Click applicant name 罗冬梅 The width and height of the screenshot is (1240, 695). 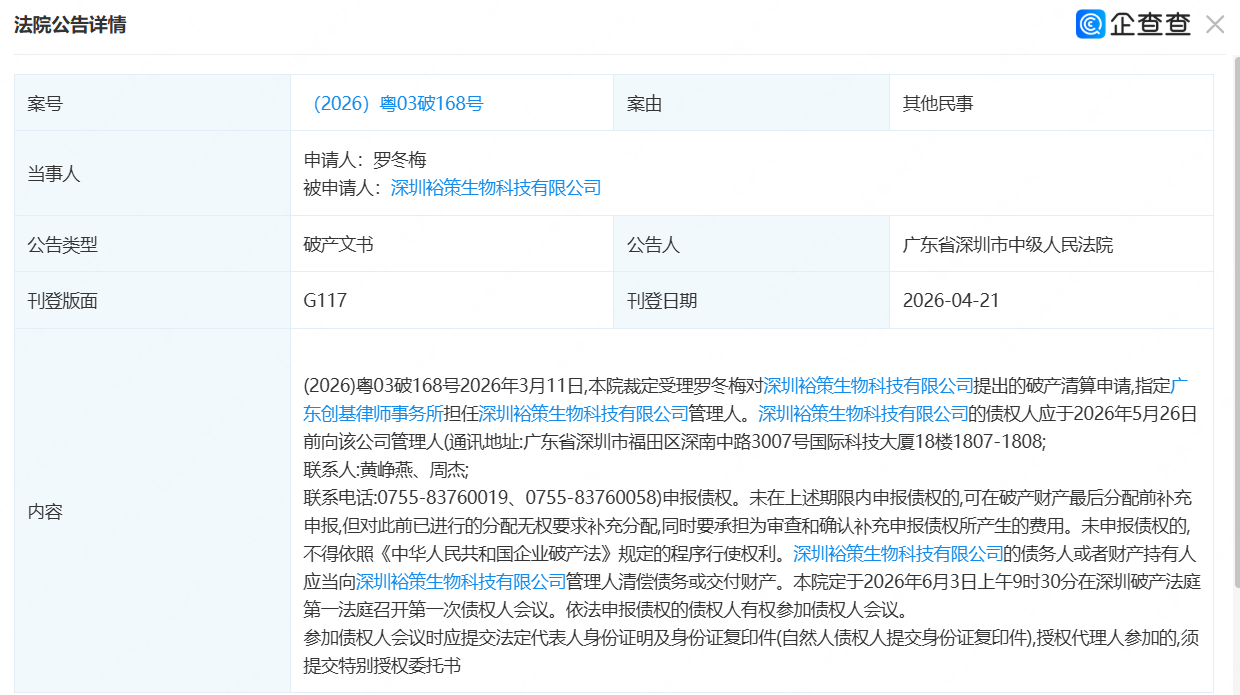click(400, 159)
